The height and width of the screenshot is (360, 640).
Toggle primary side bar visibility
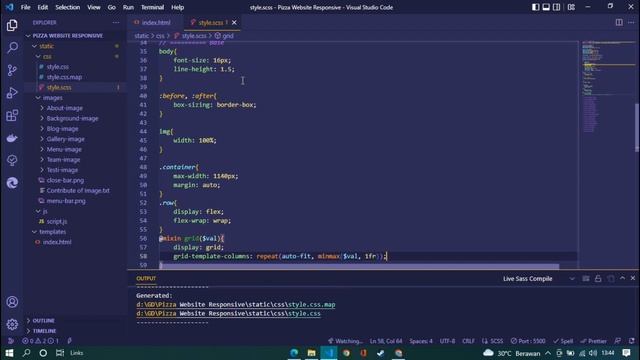pos(535,7)
